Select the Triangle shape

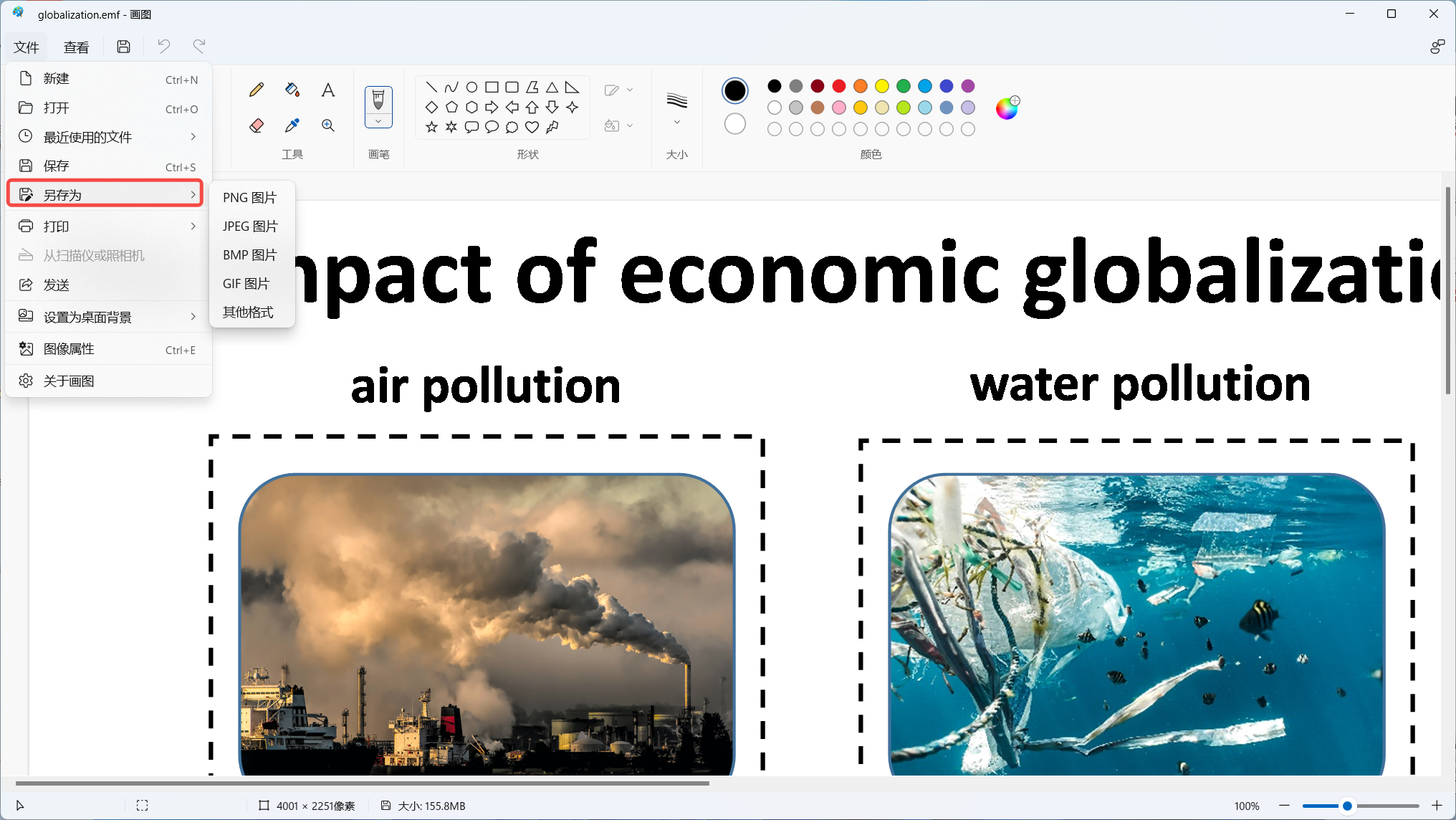[x=552, y=87]
